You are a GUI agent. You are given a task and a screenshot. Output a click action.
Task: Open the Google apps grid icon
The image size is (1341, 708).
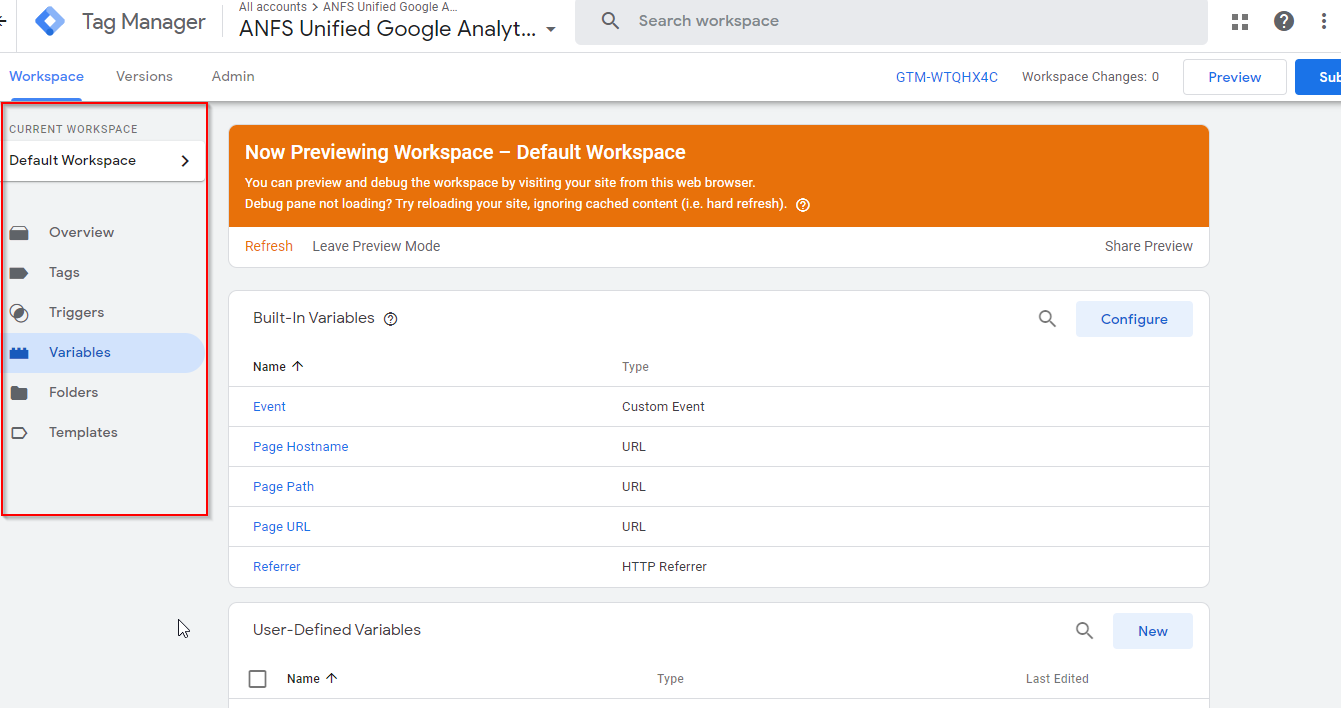coord(1240,20)
